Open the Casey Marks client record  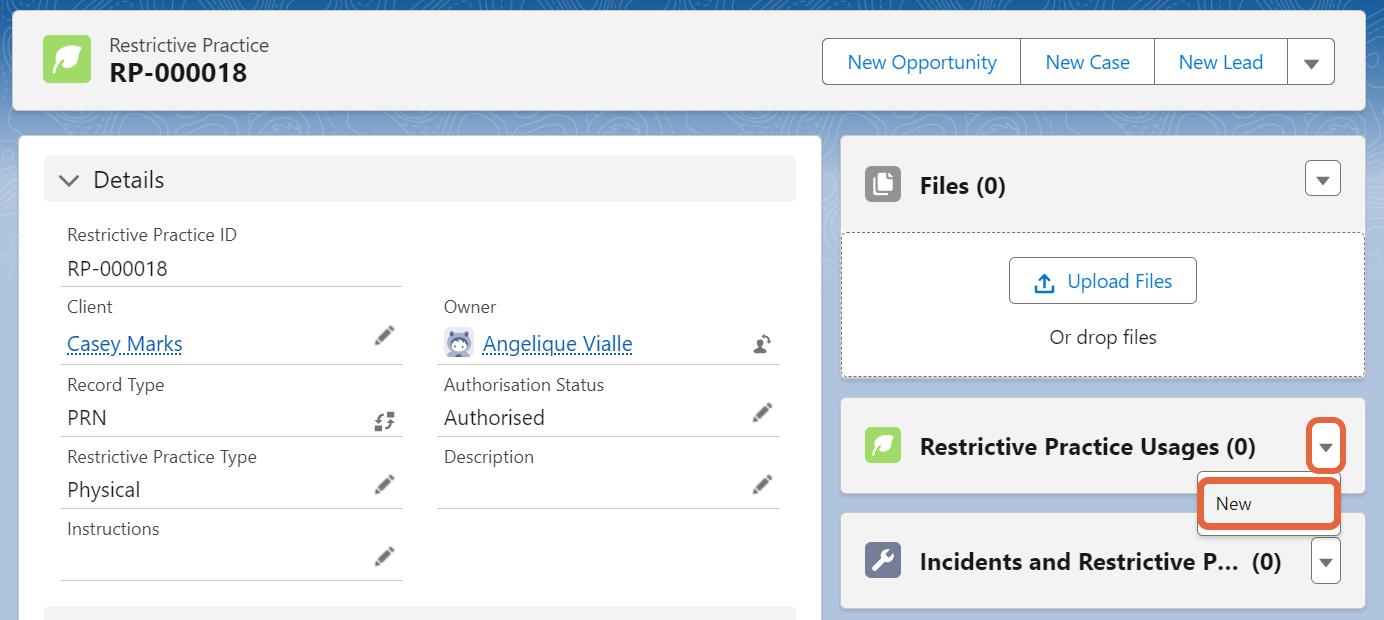pyautogui.click(x=124, y=343)
